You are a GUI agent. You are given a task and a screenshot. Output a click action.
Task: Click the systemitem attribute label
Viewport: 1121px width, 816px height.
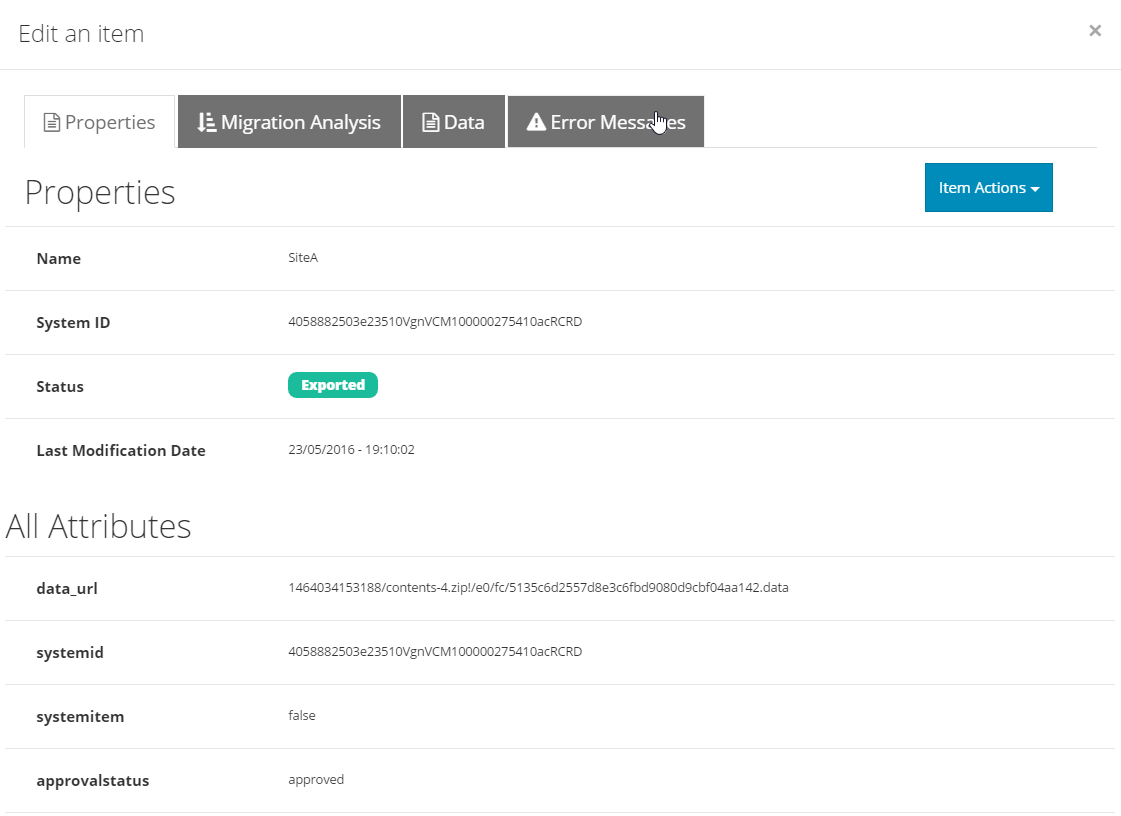click(80, 717)
